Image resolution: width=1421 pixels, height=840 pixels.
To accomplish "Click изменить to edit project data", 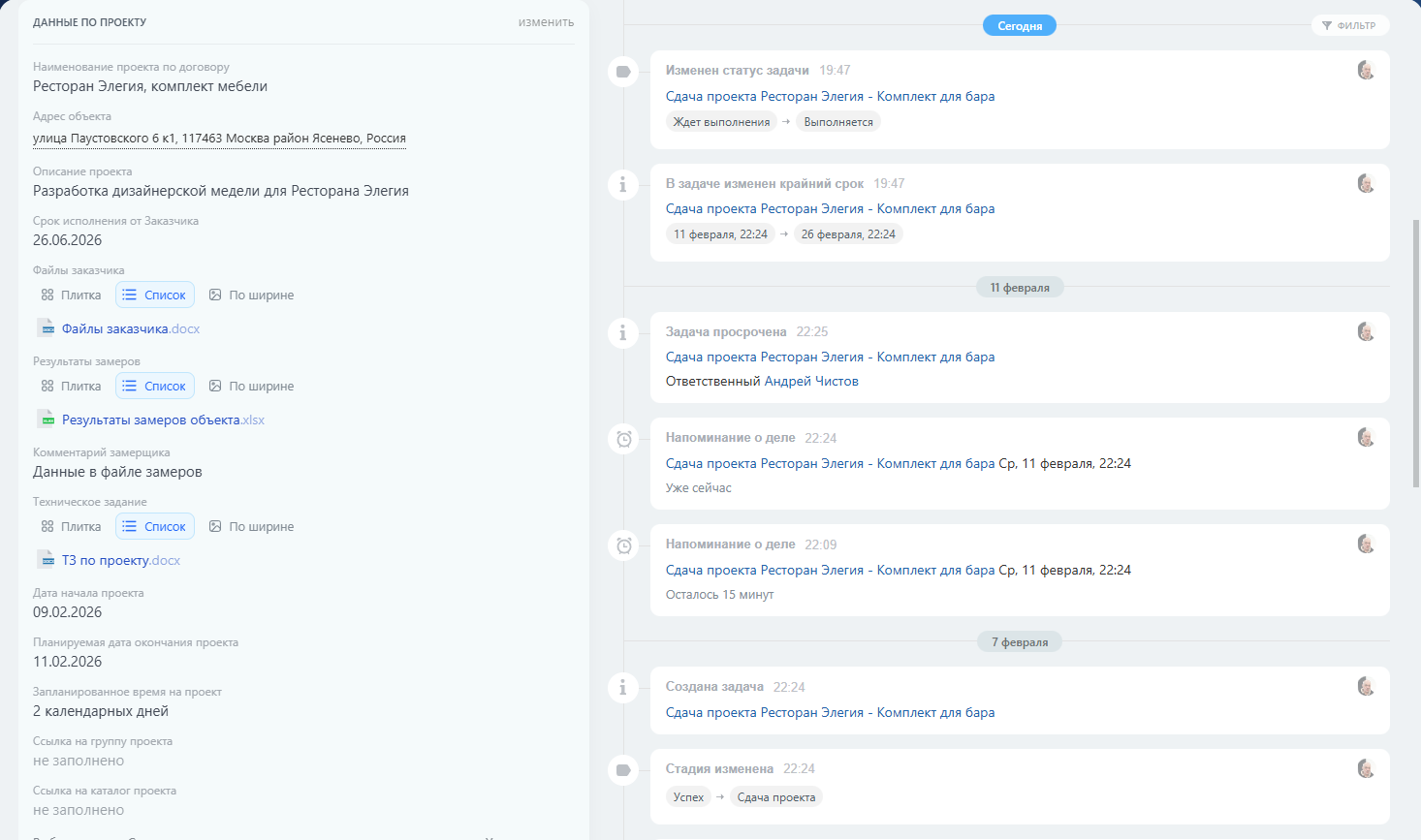I will (546, 22).
